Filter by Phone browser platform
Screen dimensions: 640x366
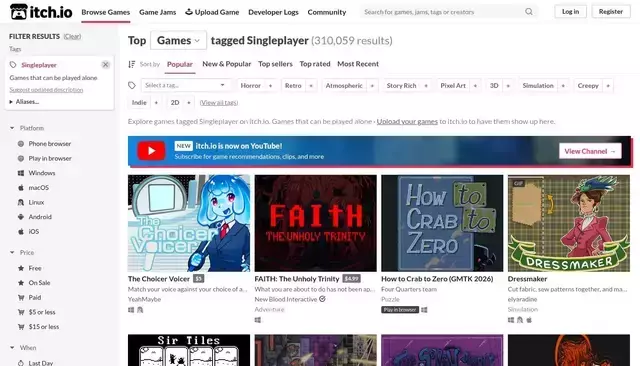coord(49,144)
